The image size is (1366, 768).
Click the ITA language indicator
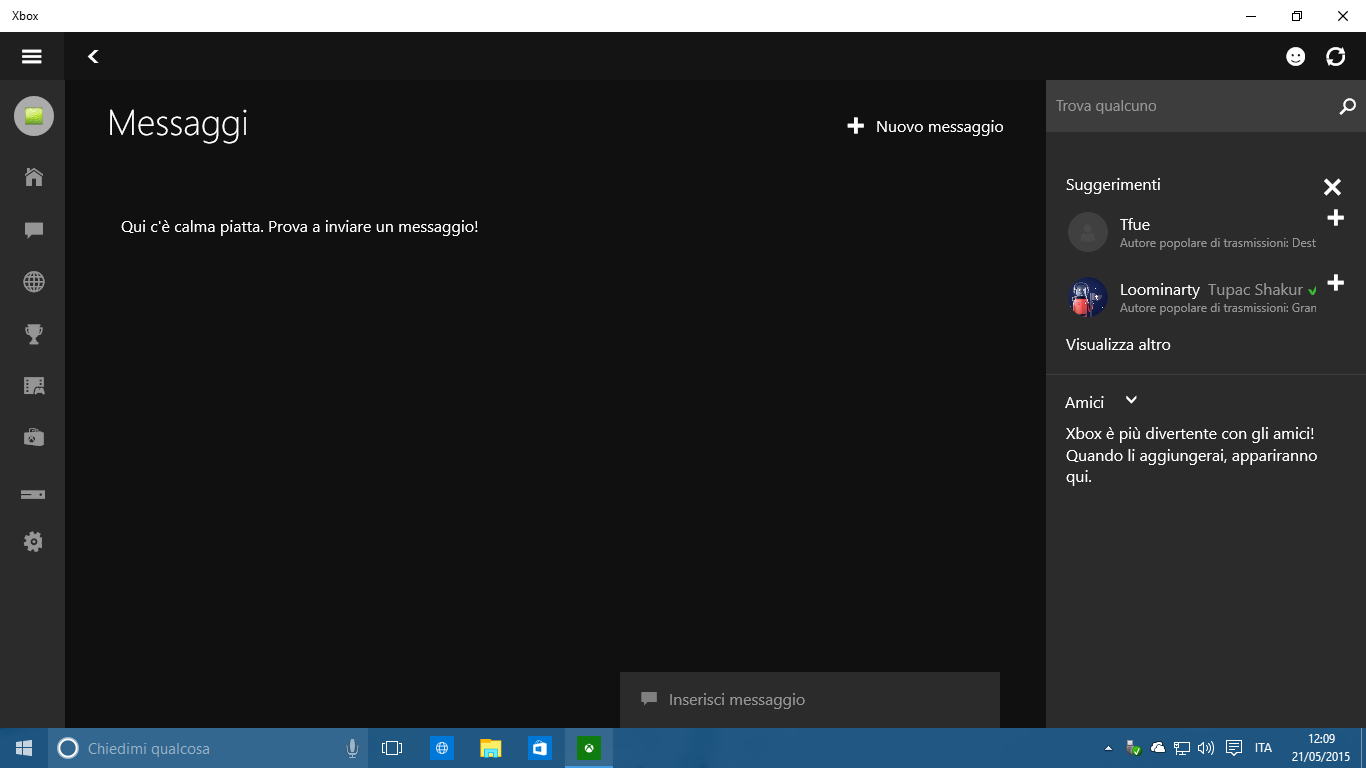click(1263, 748)
